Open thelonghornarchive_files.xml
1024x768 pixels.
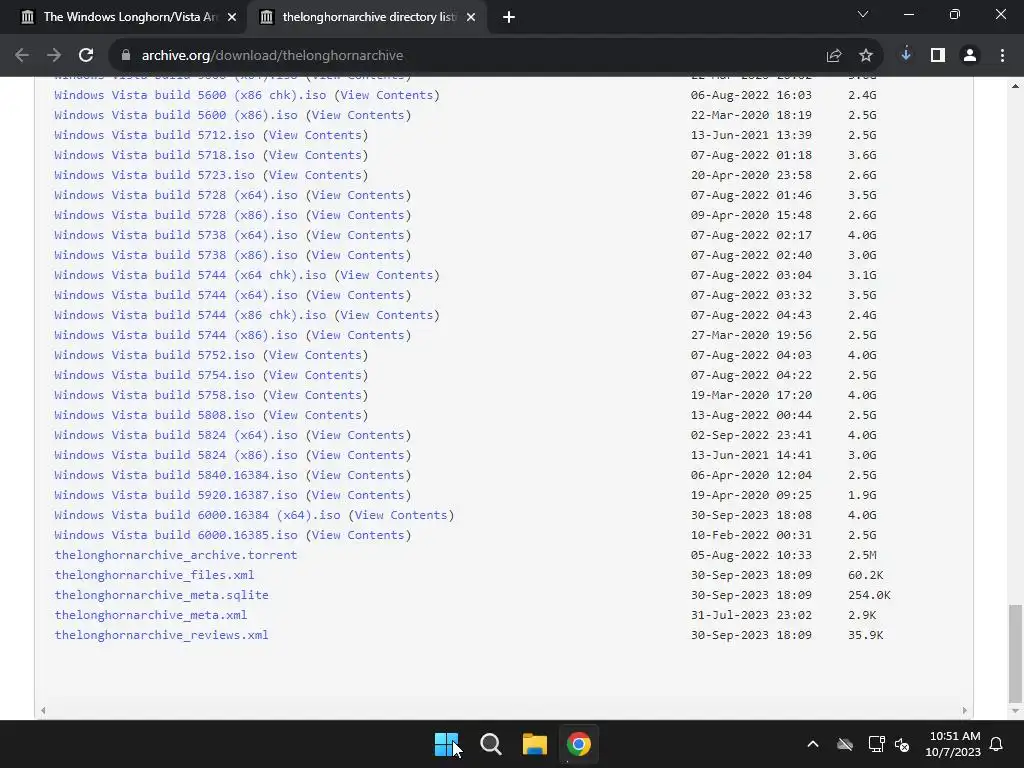[154, 575]
